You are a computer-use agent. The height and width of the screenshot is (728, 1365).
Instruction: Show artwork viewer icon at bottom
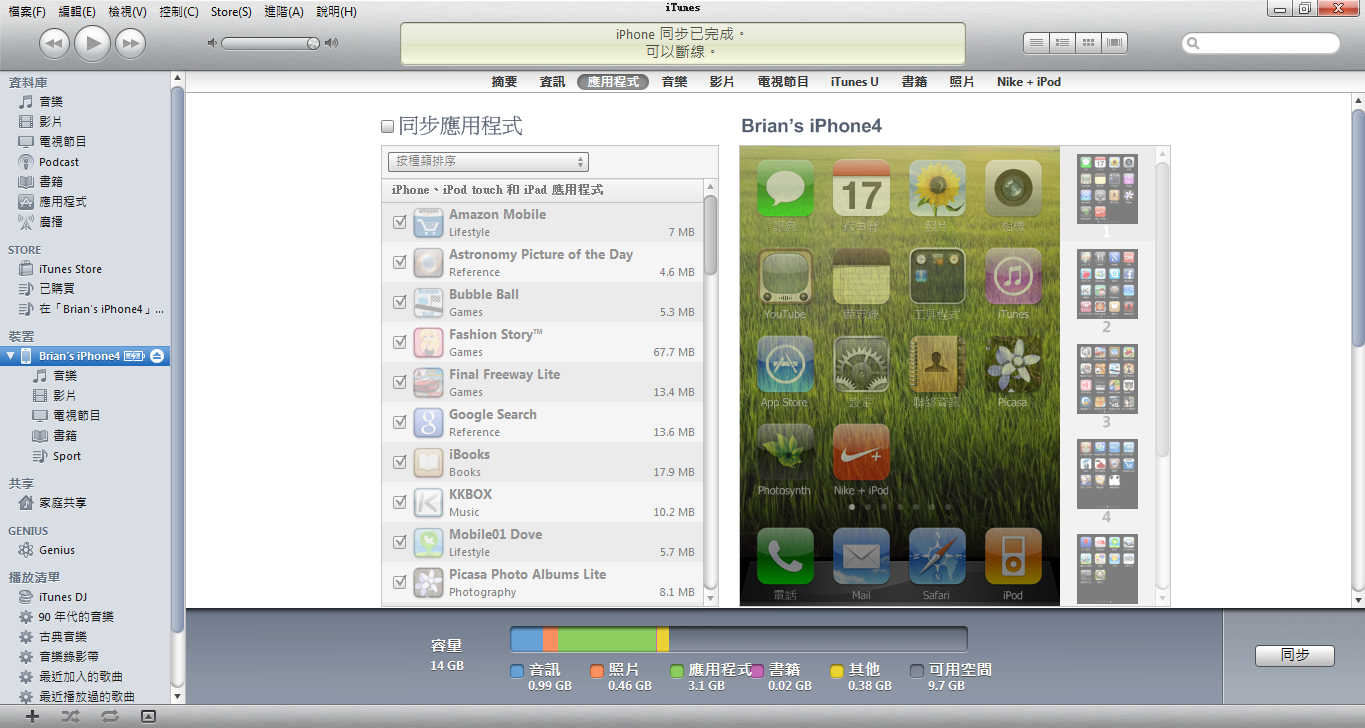tap(148, 716)
